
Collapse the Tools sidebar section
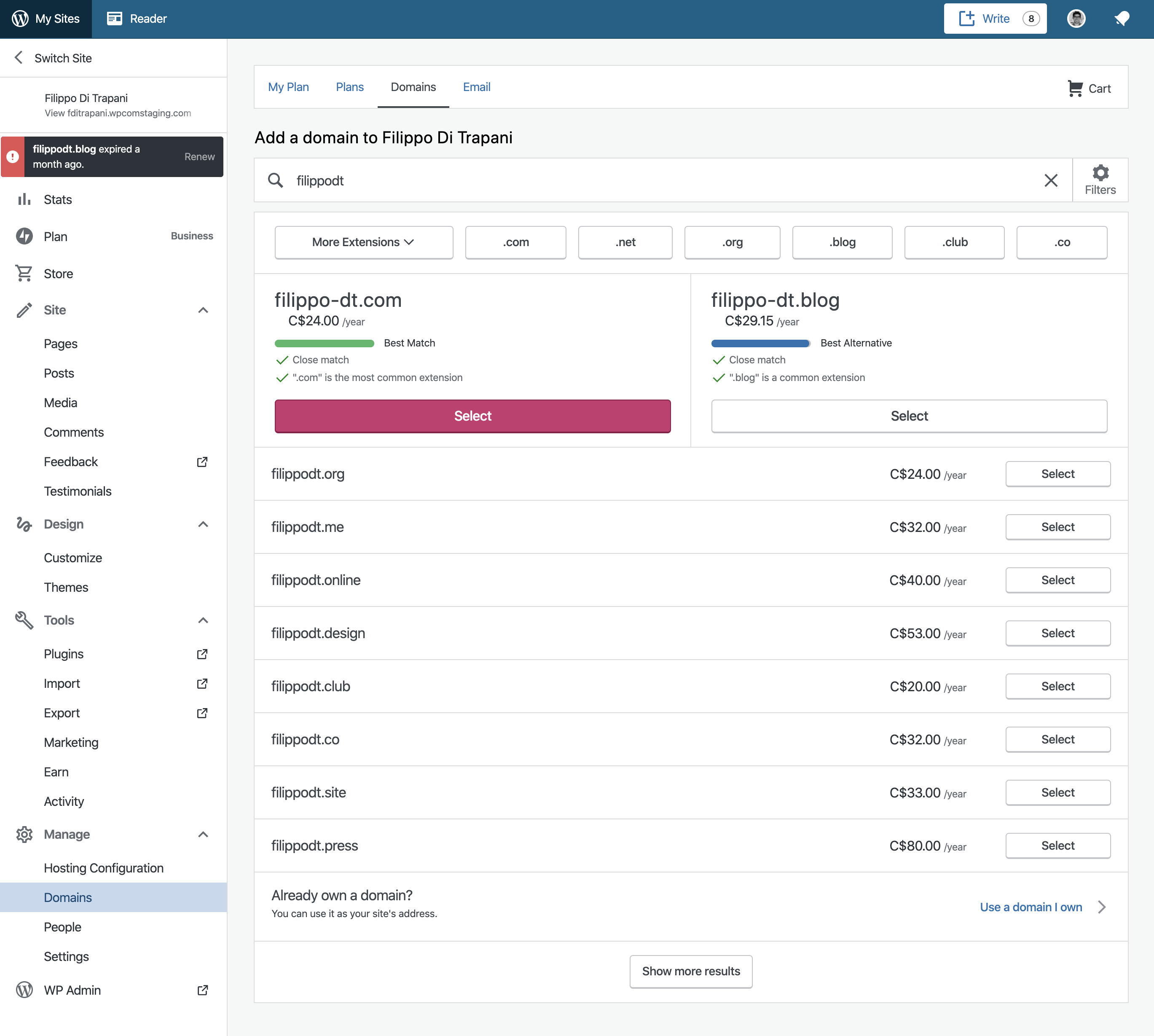(203, 620)
